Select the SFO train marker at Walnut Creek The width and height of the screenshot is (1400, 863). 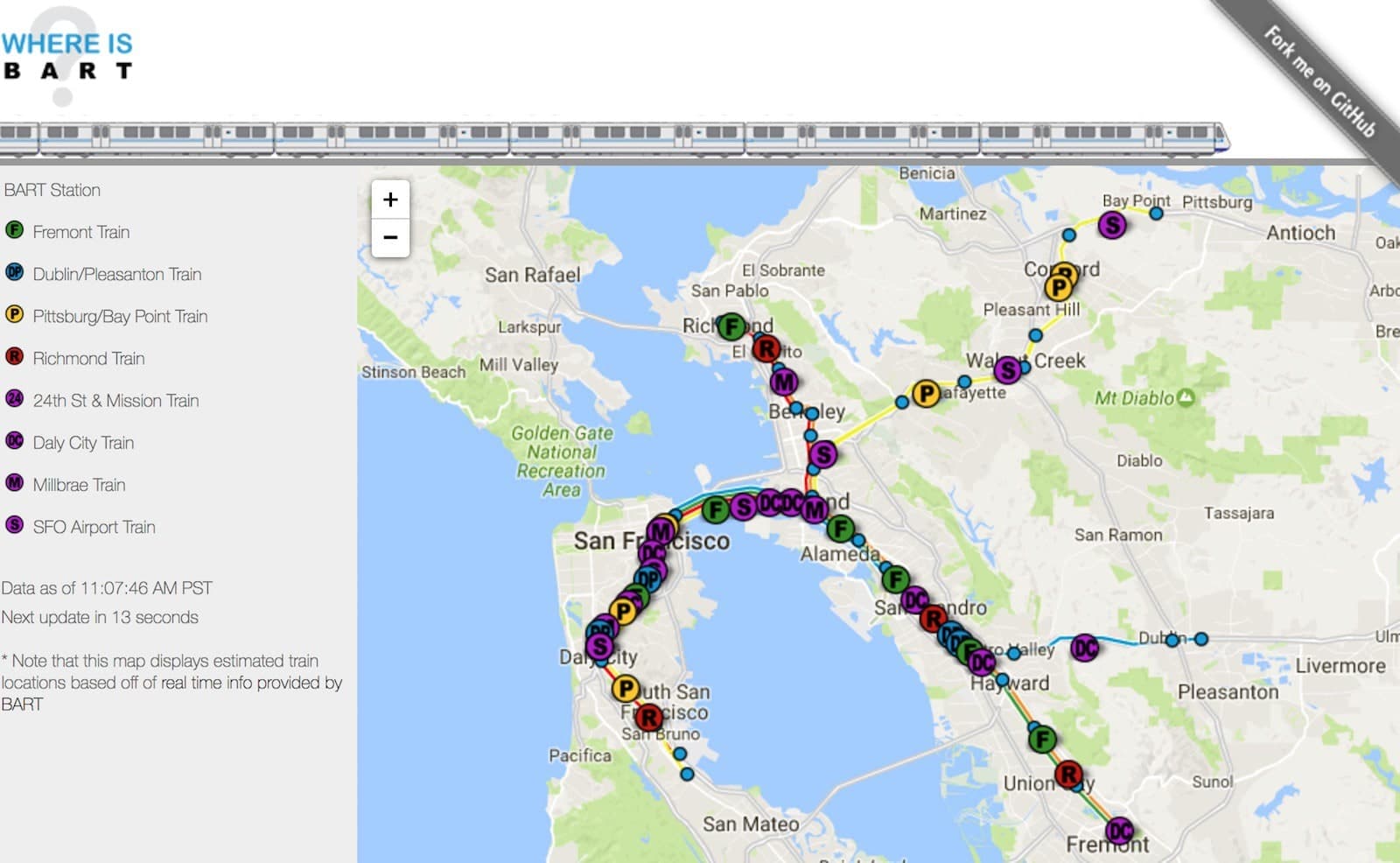click(x=1008, y=371)
